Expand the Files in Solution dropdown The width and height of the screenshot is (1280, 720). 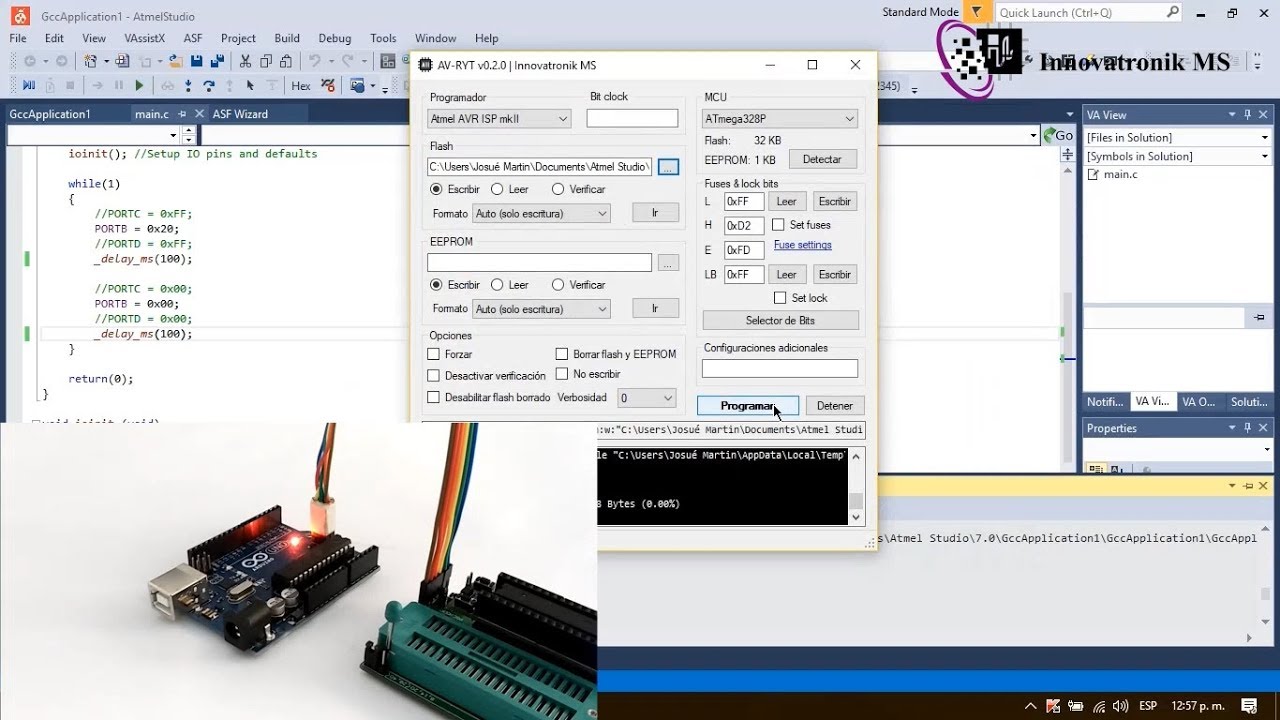tap(1264, 138)
